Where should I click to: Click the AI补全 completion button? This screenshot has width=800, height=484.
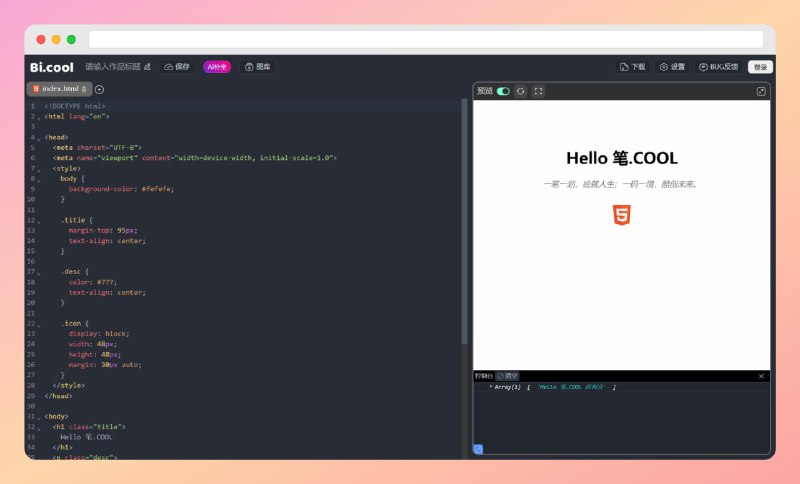tap(217, 67)
